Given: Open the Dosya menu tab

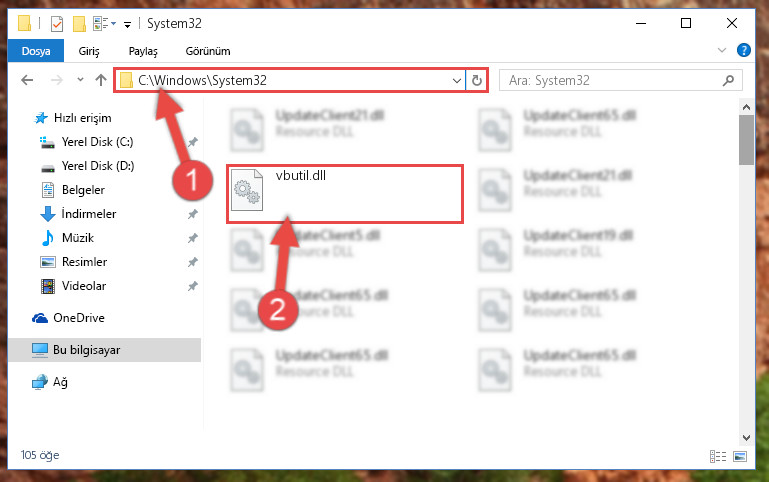Looking at the screenshot, I should tap(36, 51).
